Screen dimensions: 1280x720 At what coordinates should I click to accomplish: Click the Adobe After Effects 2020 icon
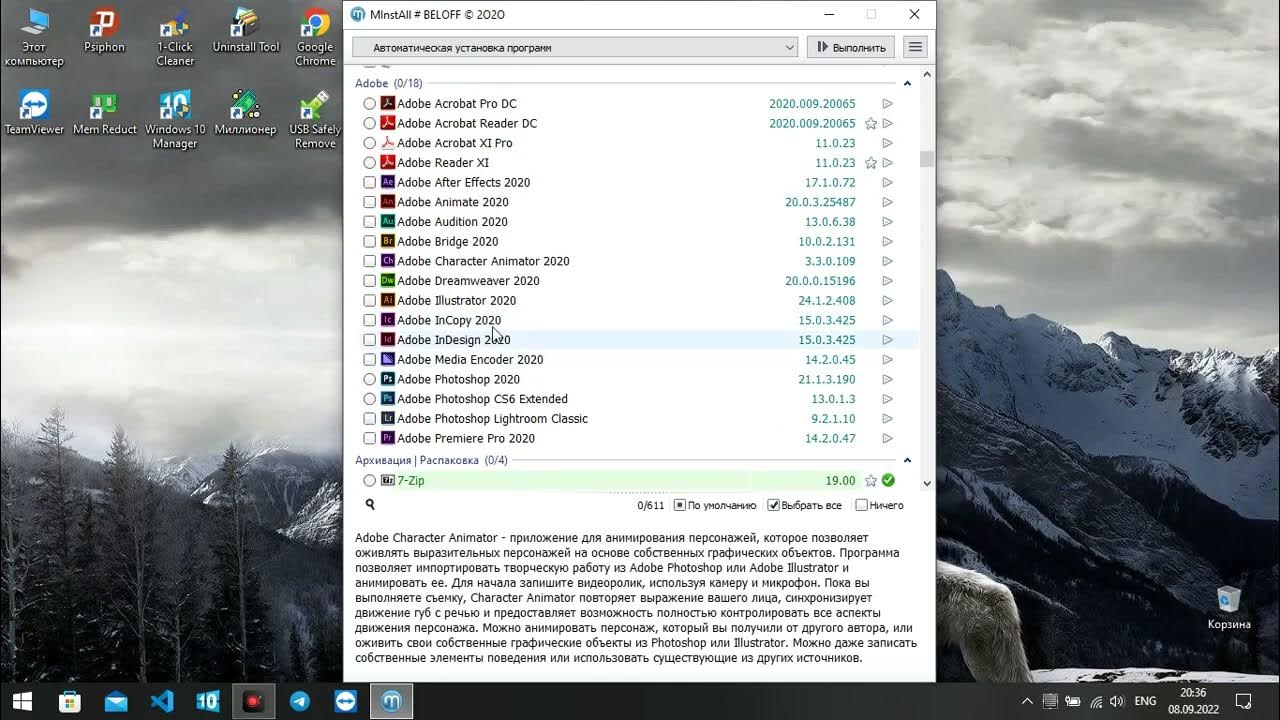point(388,182)
